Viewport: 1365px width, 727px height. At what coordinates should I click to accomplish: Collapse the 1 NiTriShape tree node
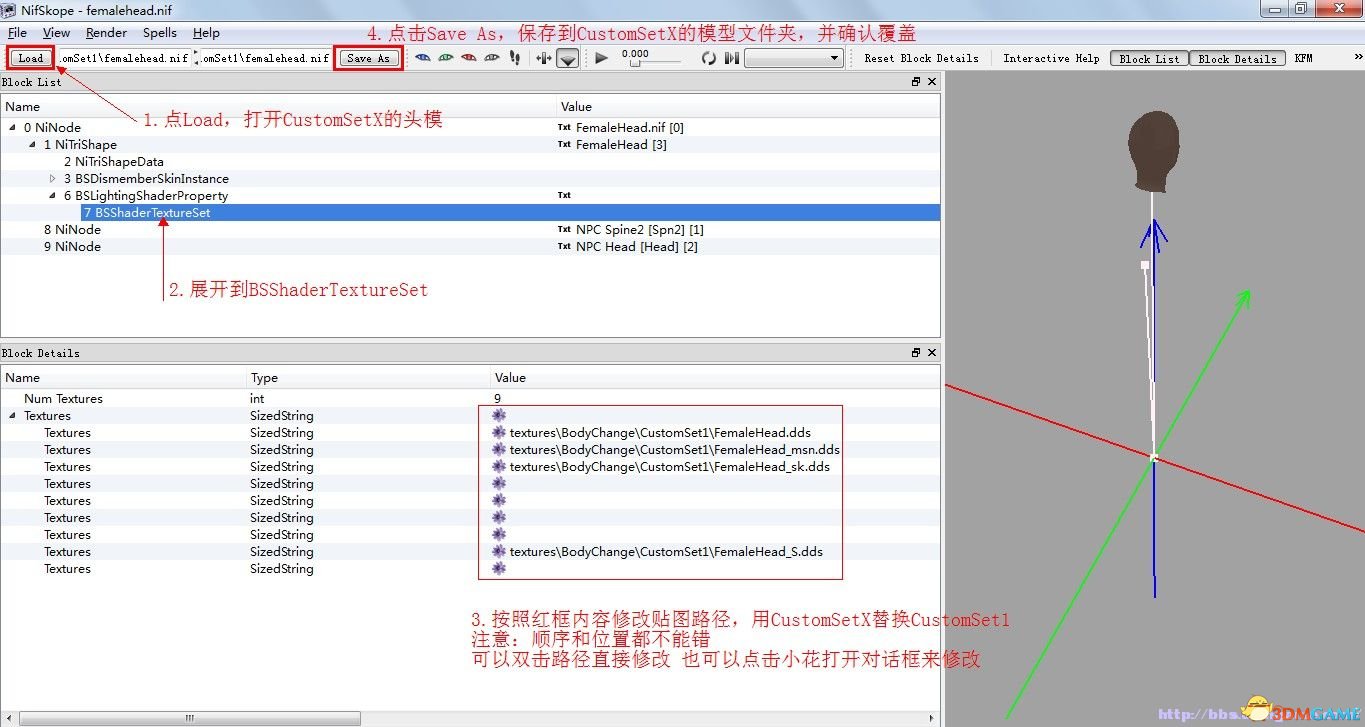33,145
